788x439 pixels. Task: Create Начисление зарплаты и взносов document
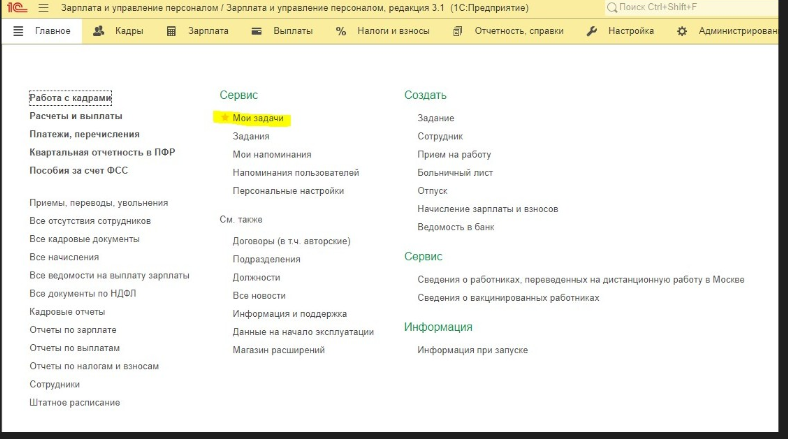point(487,209)
